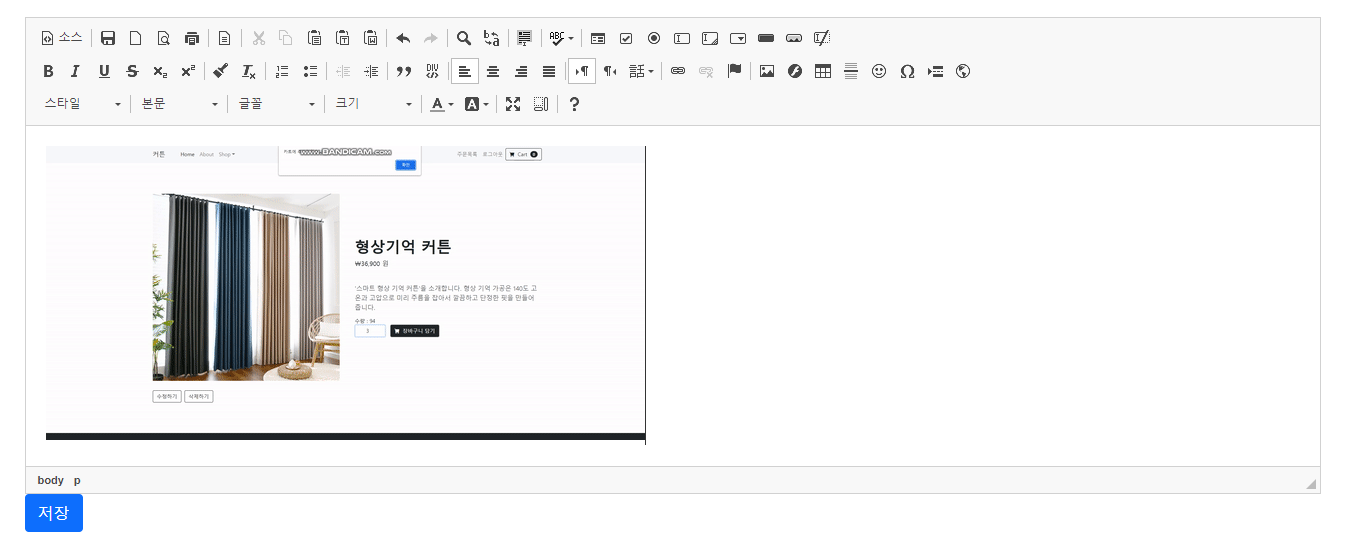The height and width of the screenshot is (540, 1345).
Task: Expand the spell check ABC dropdown
Action: coord(561,38)
